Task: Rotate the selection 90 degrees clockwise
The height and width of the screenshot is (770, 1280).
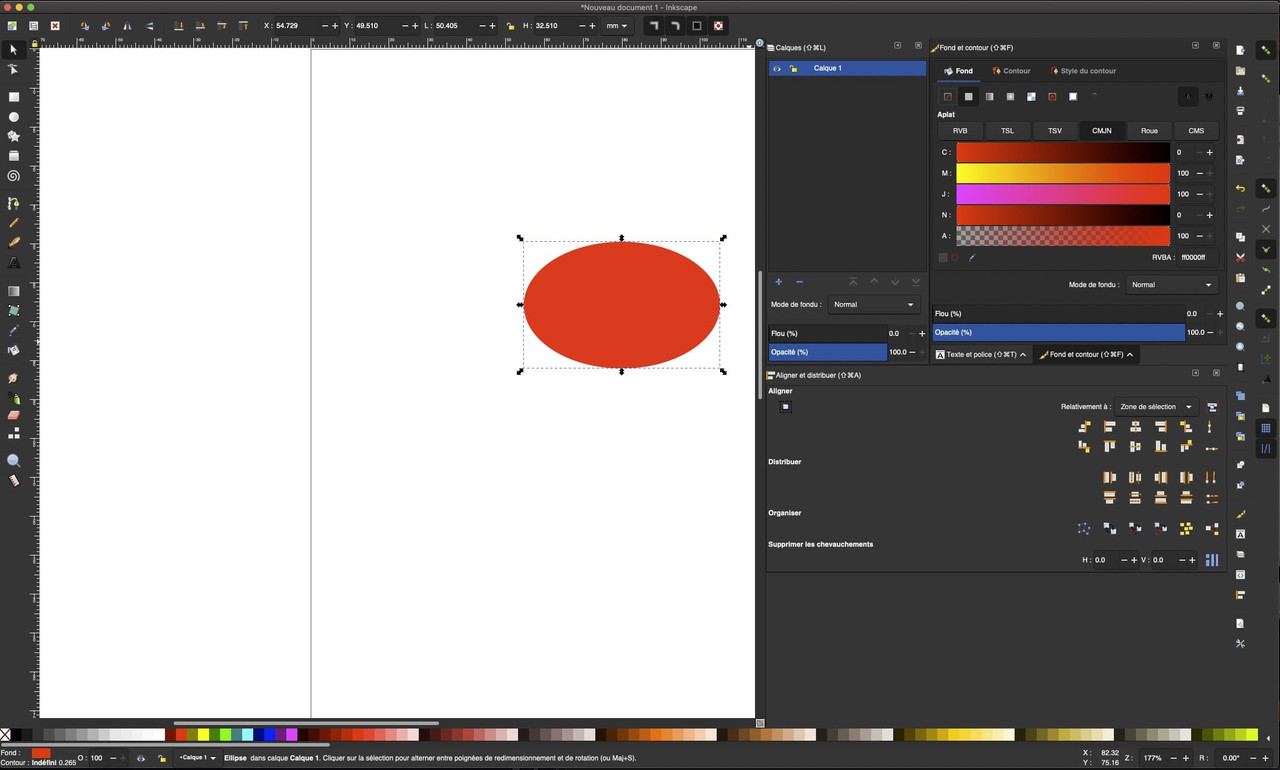Action: coord(105,26)
